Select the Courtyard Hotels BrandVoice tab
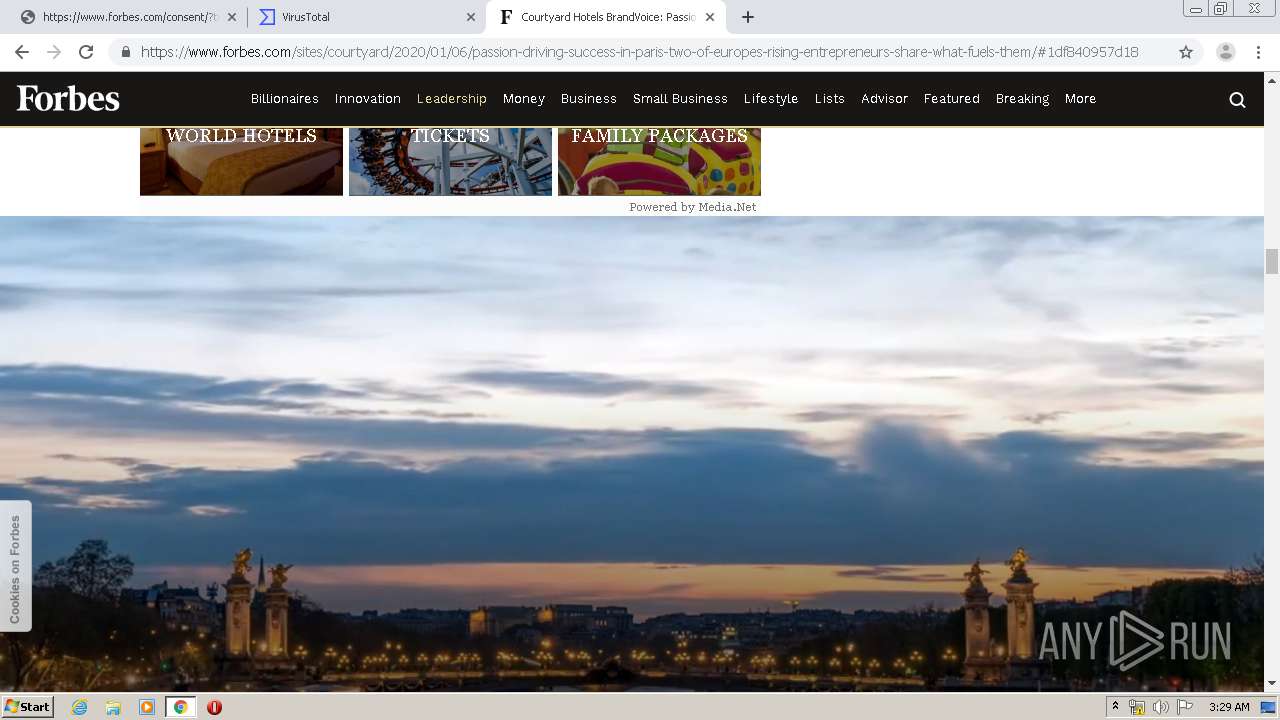Screen dimensions: 1280x720 coord(605,17)
